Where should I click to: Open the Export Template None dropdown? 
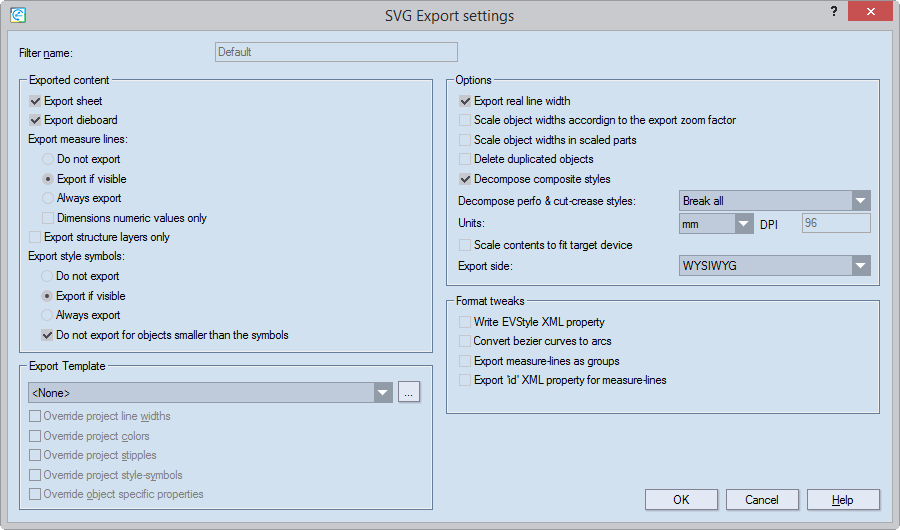pyautogui.click(x=383, y=393)
